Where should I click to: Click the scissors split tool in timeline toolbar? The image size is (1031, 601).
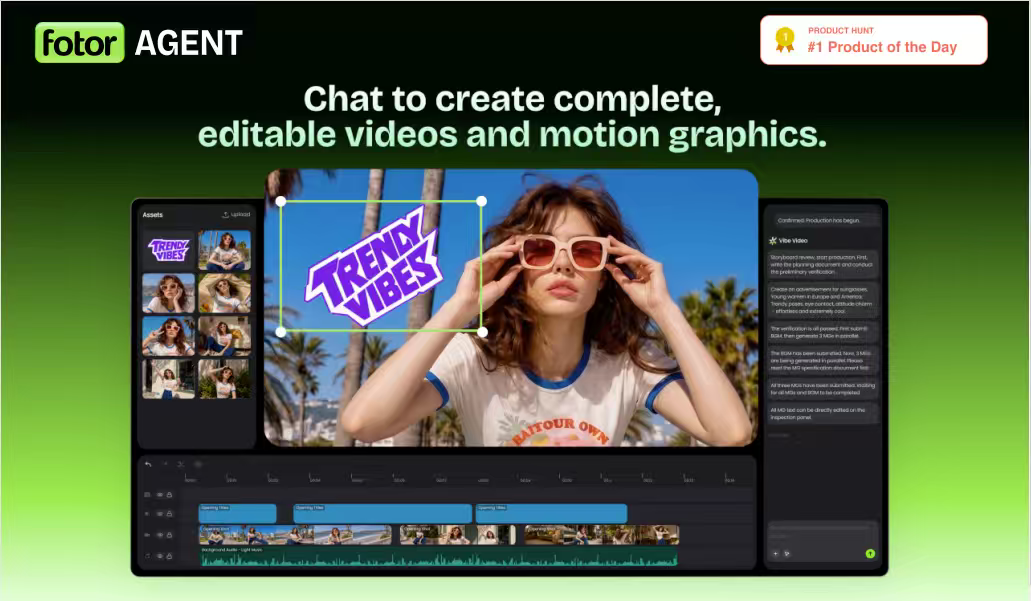coord(181,464)
